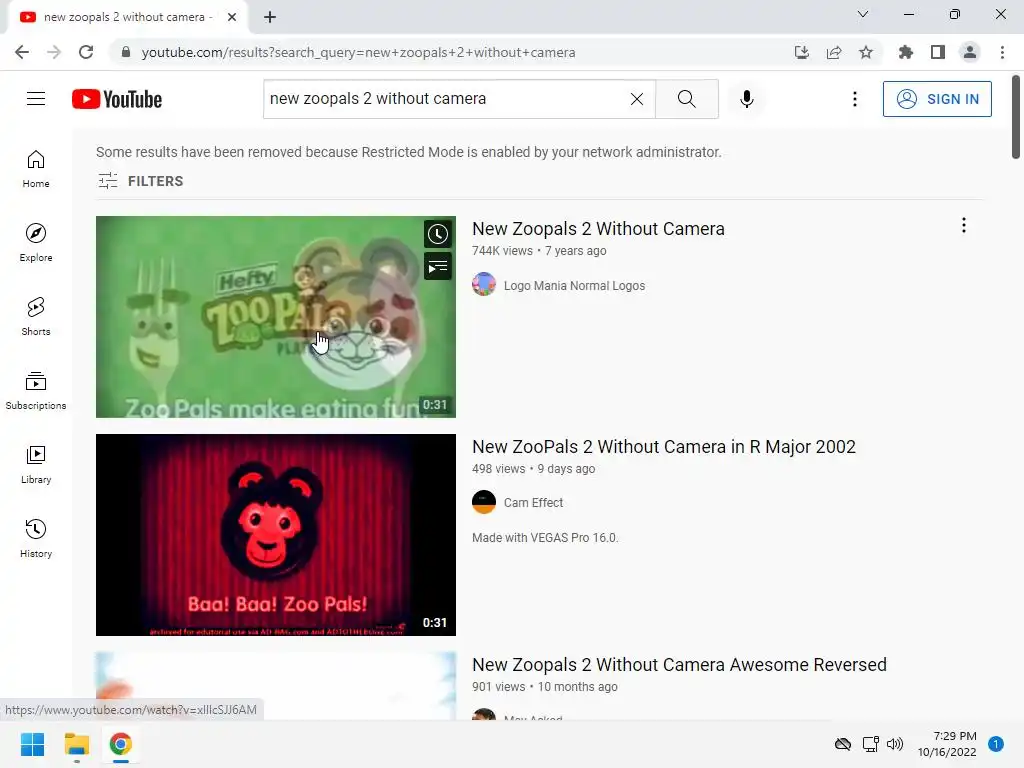Click the address bar URL
1024x768 pixels.
359,52
